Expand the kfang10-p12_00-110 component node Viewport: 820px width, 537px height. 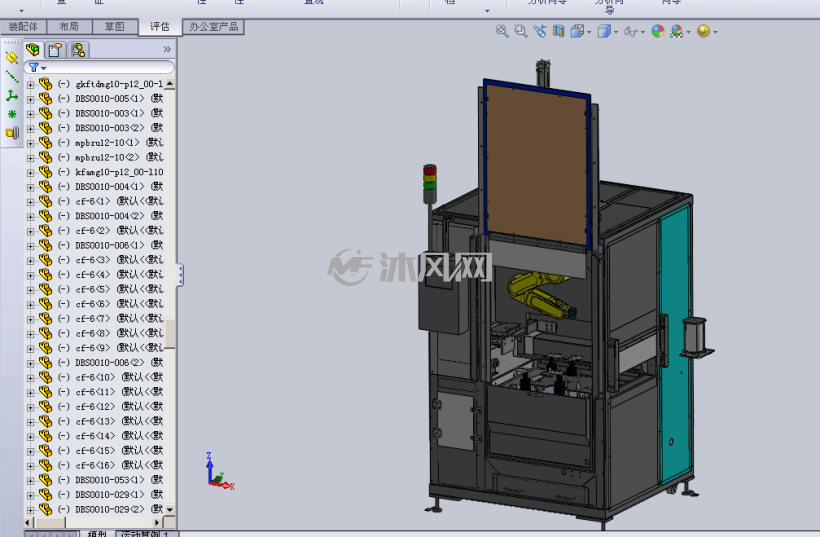pos(30,173)
